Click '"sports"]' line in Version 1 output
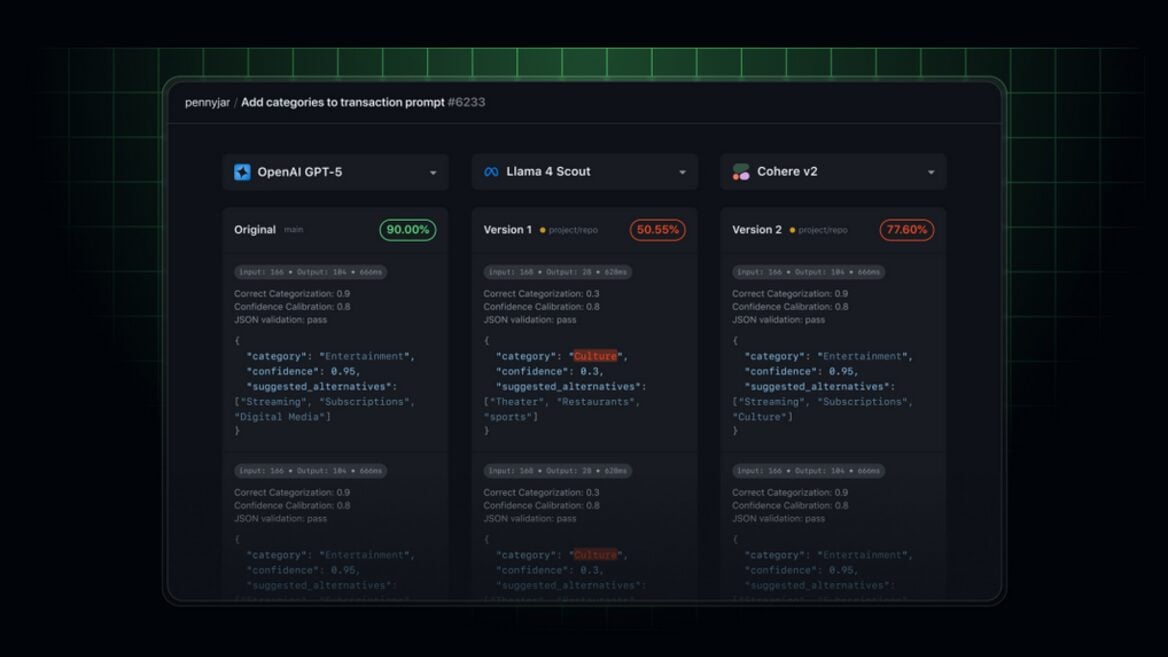 click(x=510, y=417)
